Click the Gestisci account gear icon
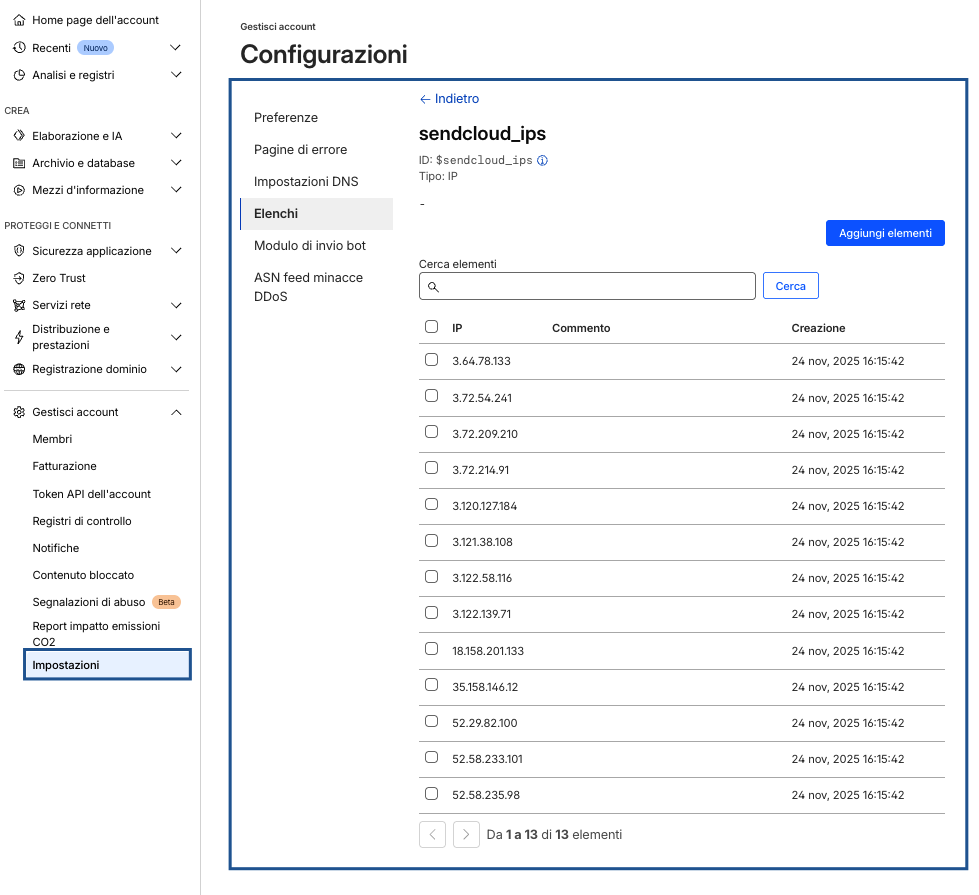This screenshot has width=979, height=895. click(19, 412)
